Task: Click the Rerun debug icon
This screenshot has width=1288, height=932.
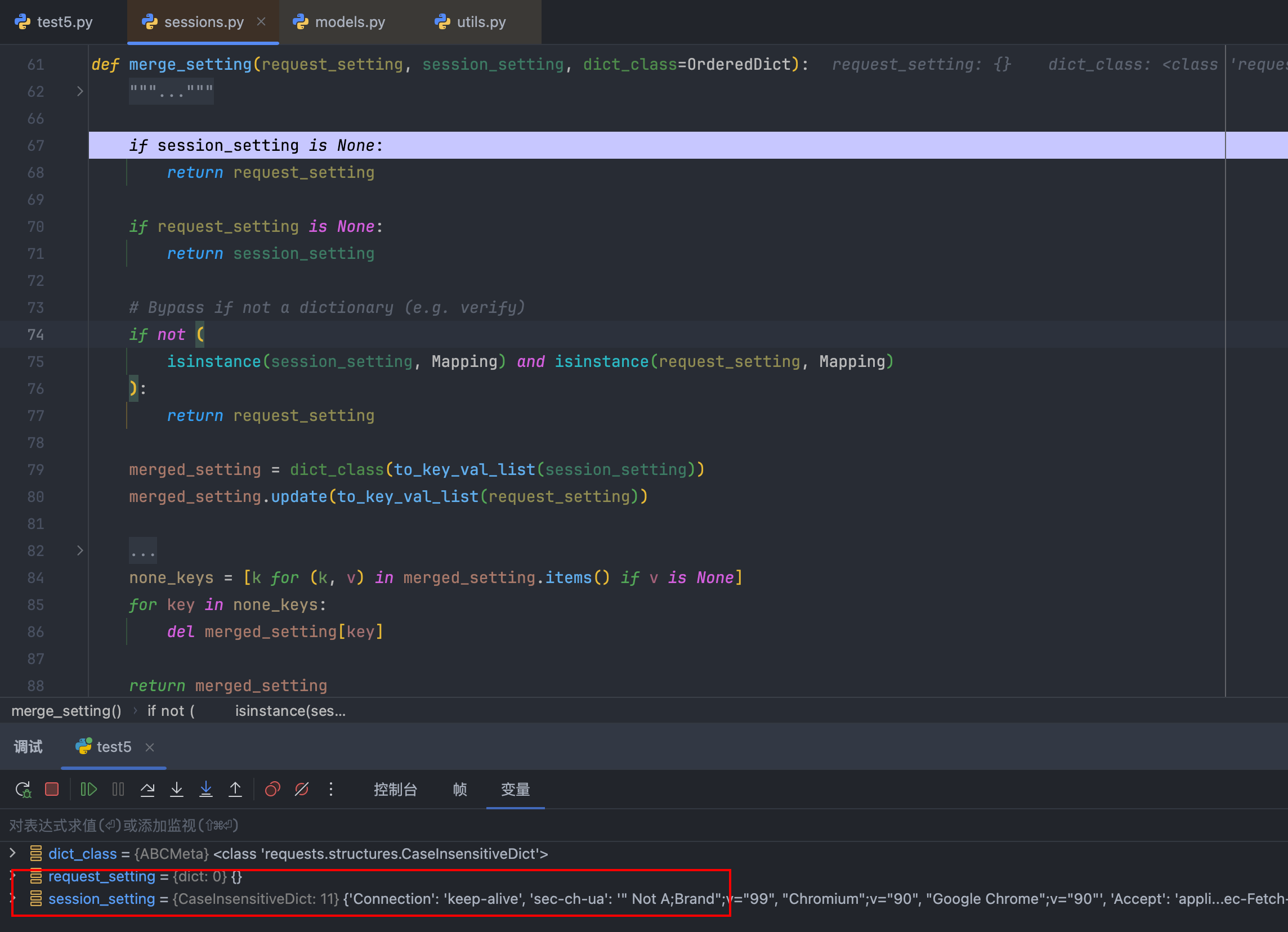Action: pos(23,790)
